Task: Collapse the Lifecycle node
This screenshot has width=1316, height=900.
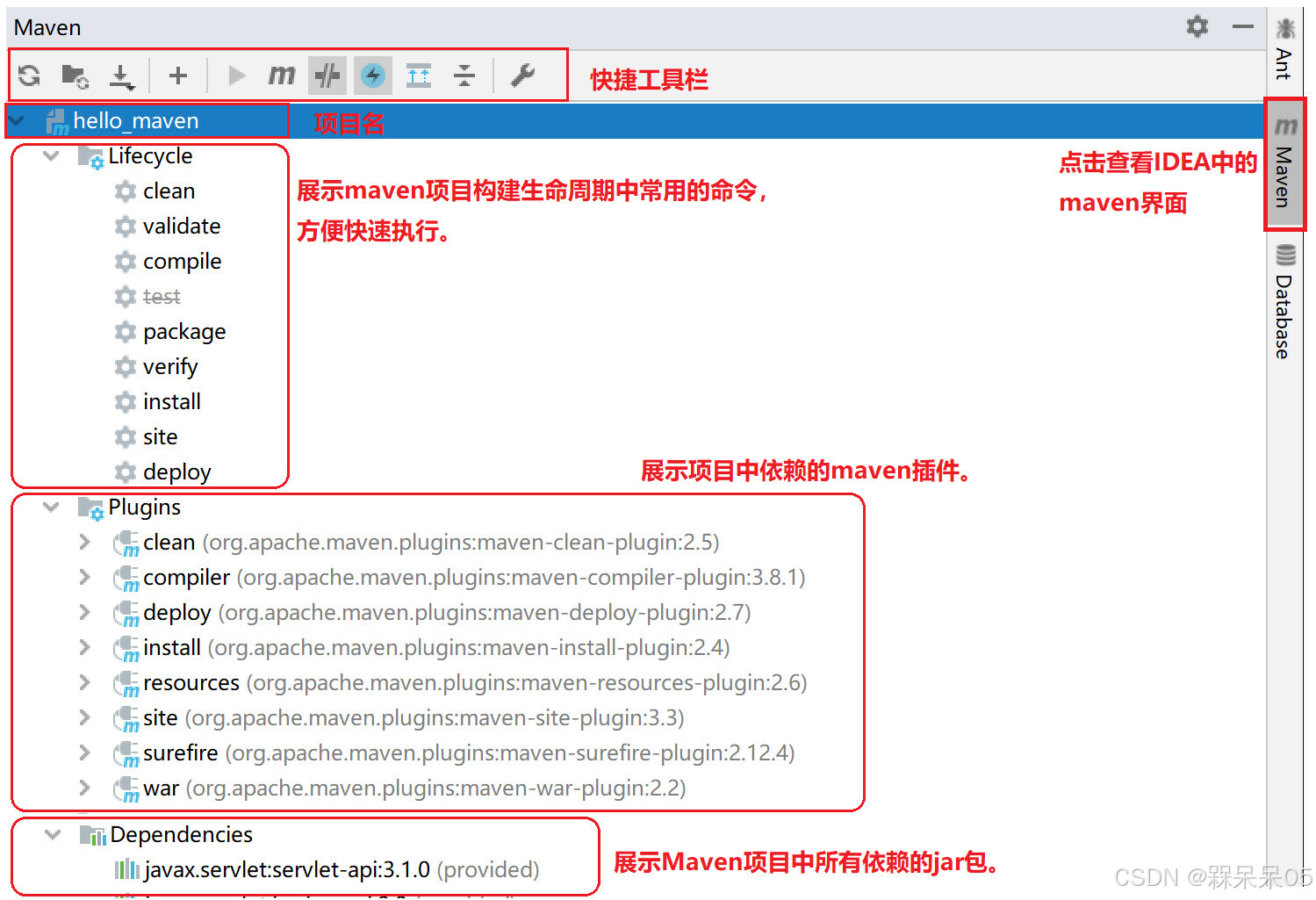Action: pos(52,155)
